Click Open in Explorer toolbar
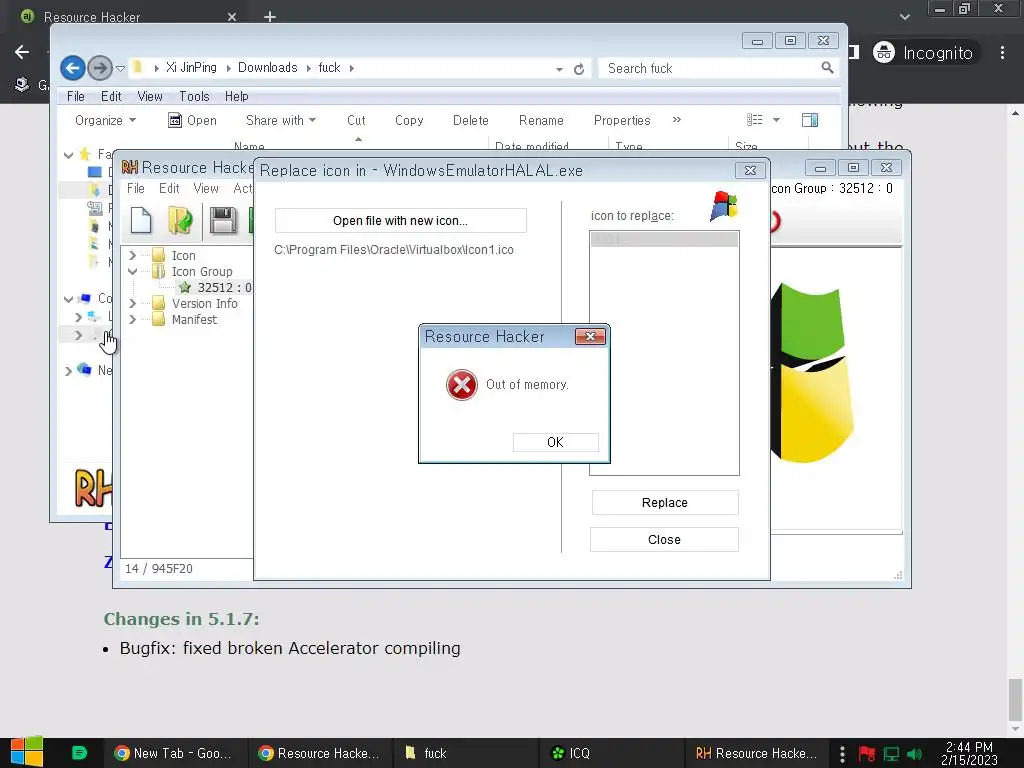1024x768 pixels. [192, 120]
